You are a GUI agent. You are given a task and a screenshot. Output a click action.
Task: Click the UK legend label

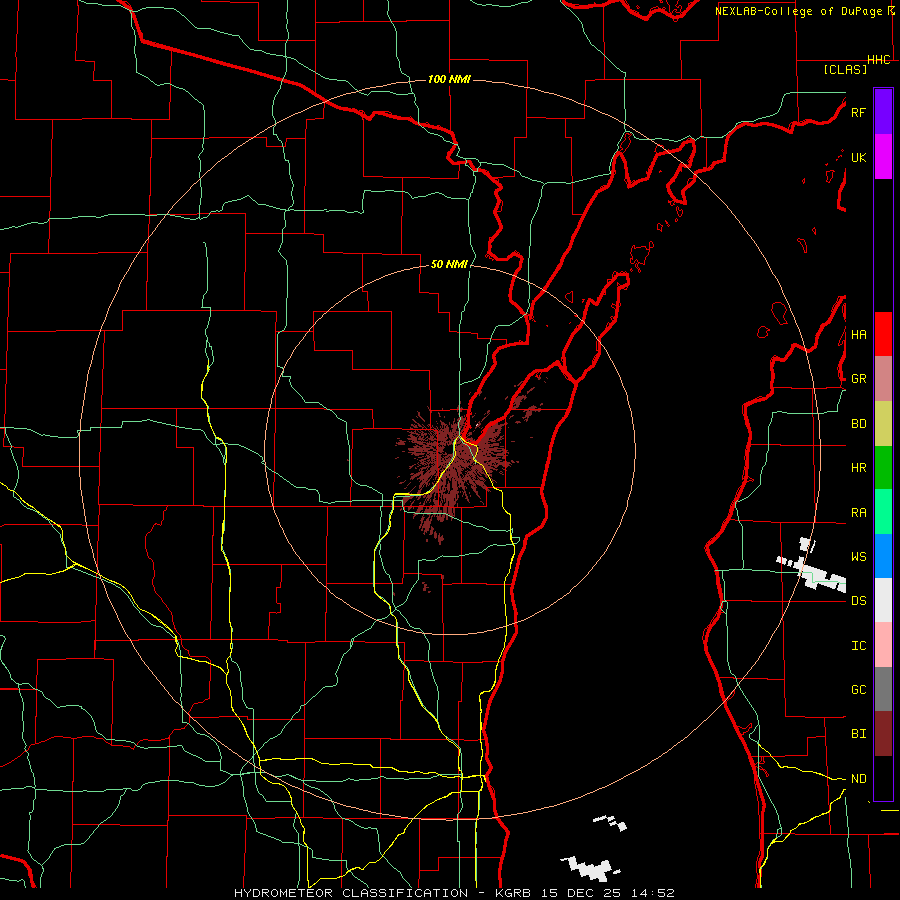(858, 157)
